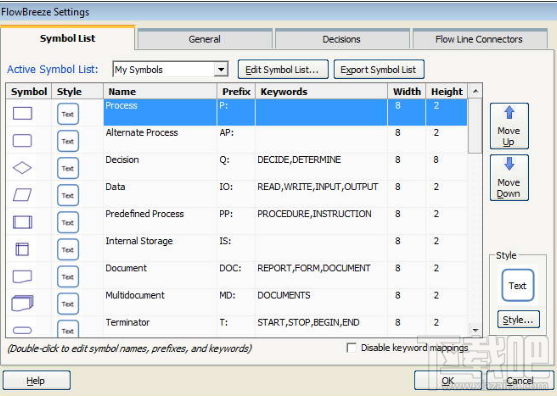557x396 pixels.
Task: Open the Active Symbol List dropdown
Action: 221,69
